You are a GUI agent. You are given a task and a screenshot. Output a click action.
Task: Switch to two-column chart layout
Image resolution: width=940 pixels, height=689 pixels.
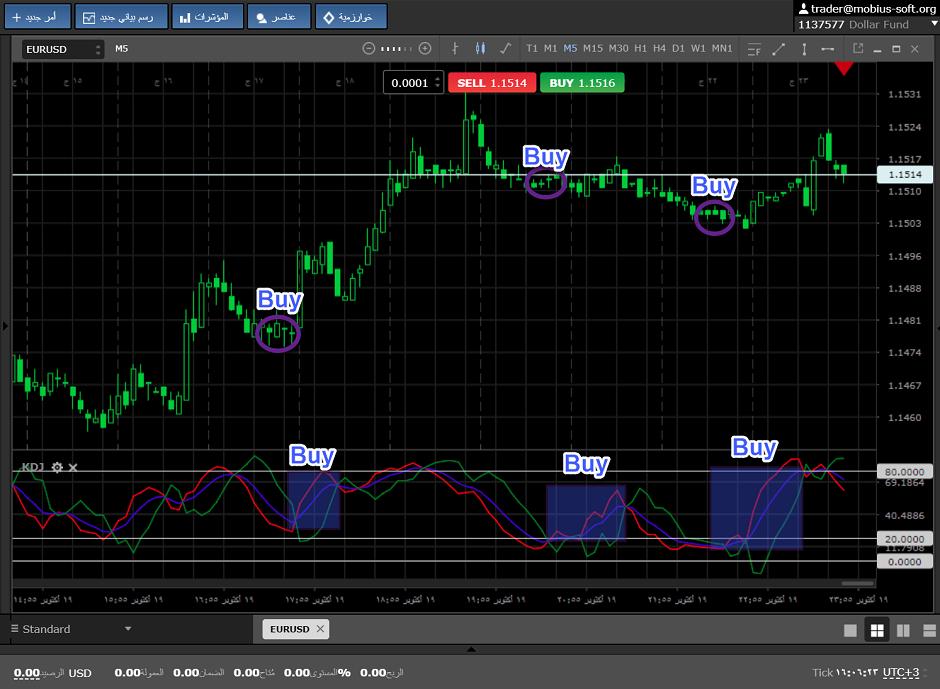point(903,630)
